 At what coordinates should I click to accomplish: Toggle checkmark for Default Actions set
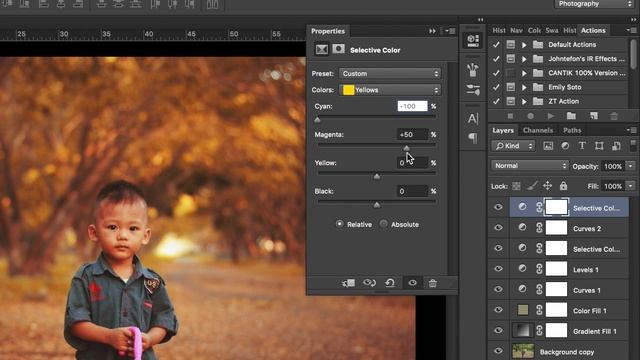[x=496, y=44]
